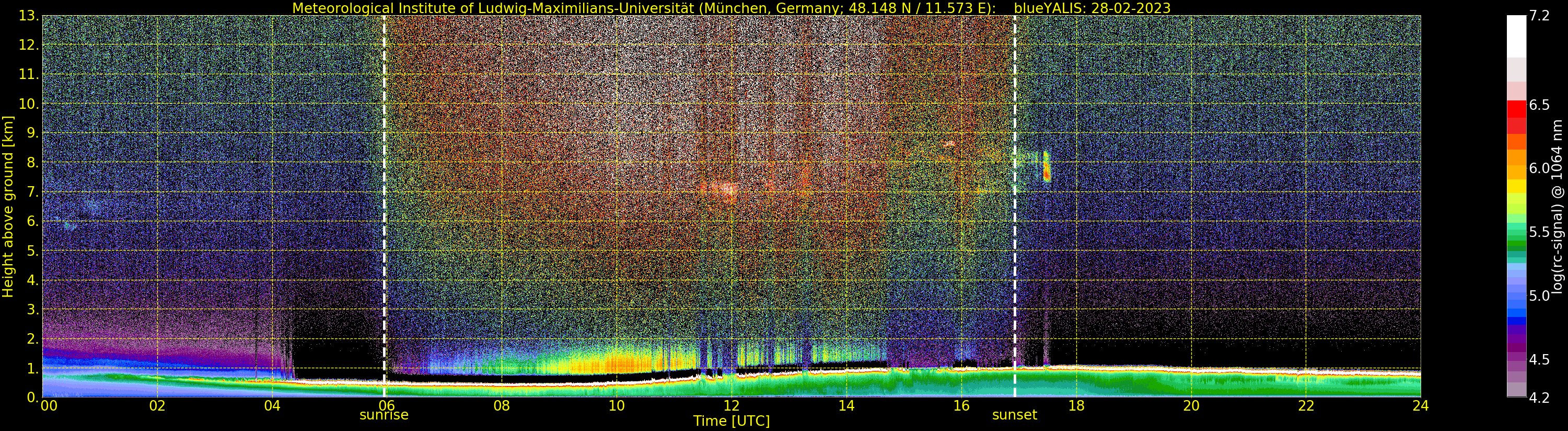Click time-axis tick label '06'

click(x=387, y=406)
